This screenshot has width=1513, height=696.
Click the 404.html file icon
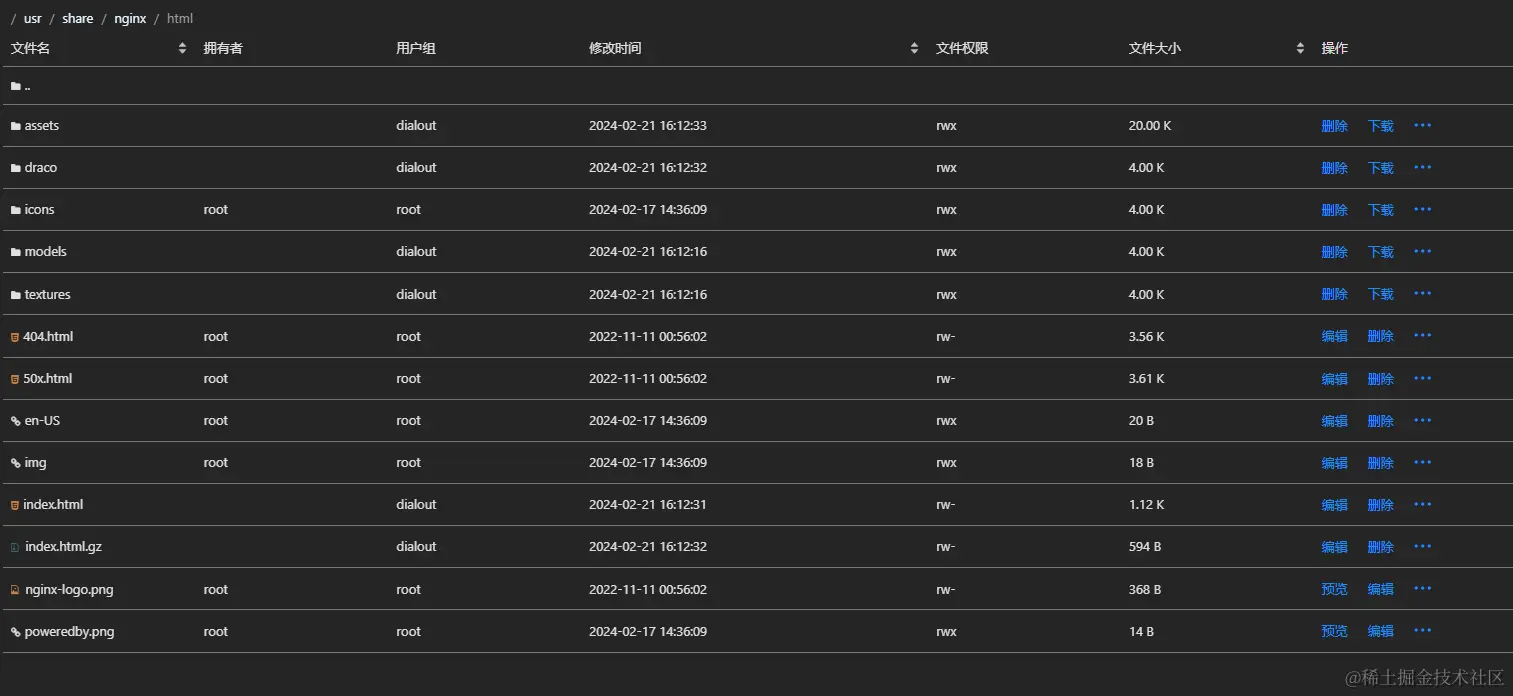[x=15, y=337]
